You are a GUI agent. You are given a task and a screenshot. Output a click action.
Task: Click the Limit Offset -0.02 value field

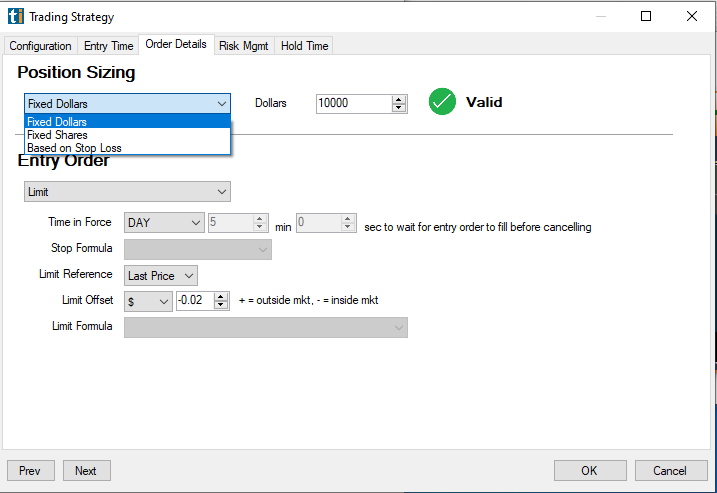tap(195, 300)
